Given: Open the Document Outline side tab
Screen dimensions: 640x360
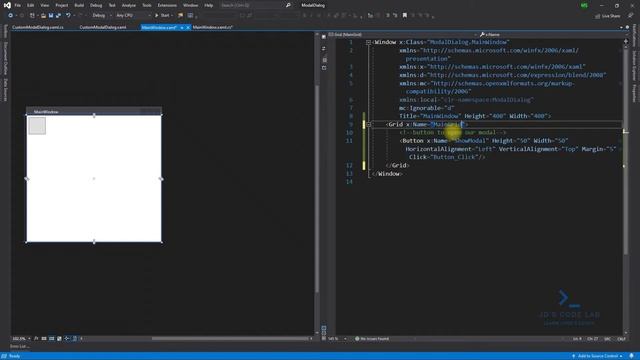Looking at the screenshot, I should (5, 58).
